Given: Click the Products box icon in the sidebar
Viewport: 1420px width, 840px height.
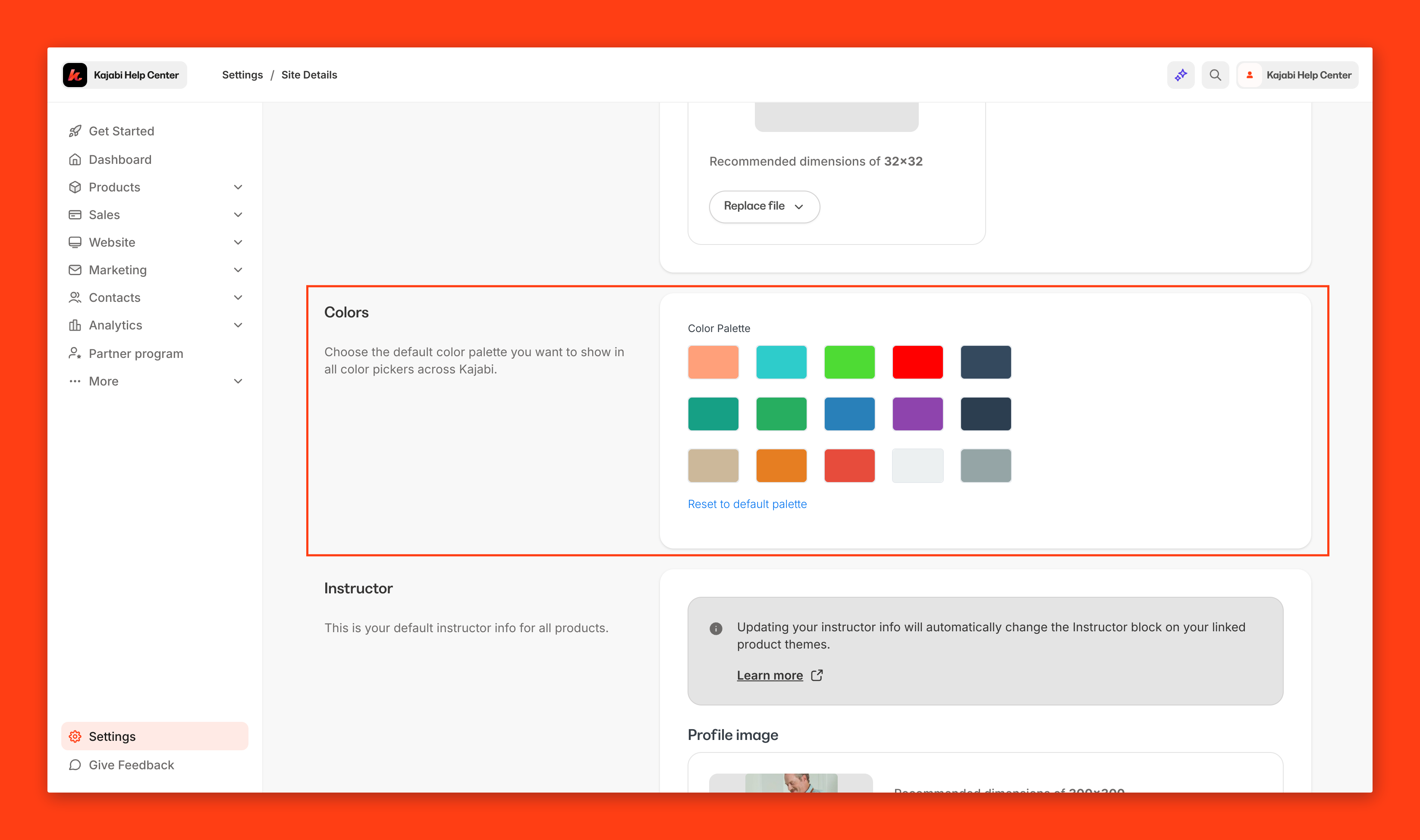Looking at the screenshot, I should pyautogui.click(x=75, y=187).
